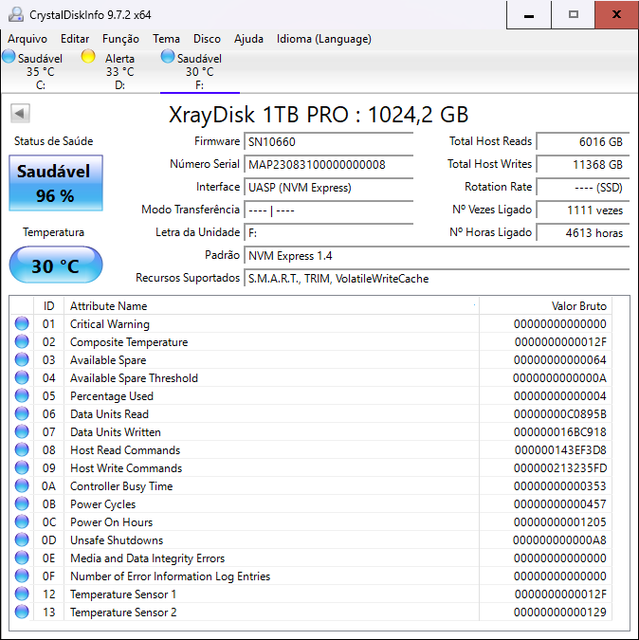Select the C: drive Saudável tab
639x640 pixels.
40,71
